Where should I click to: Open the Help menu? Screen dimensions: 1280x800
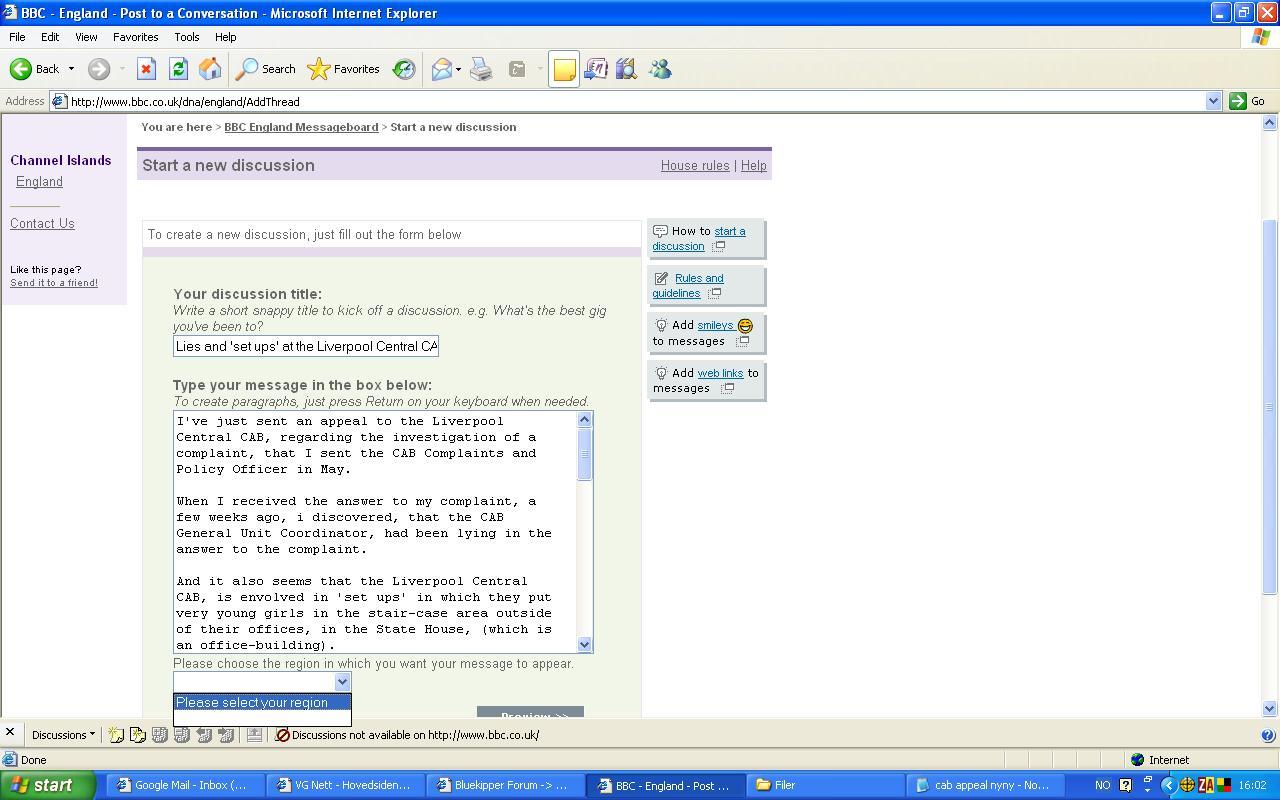225,37
